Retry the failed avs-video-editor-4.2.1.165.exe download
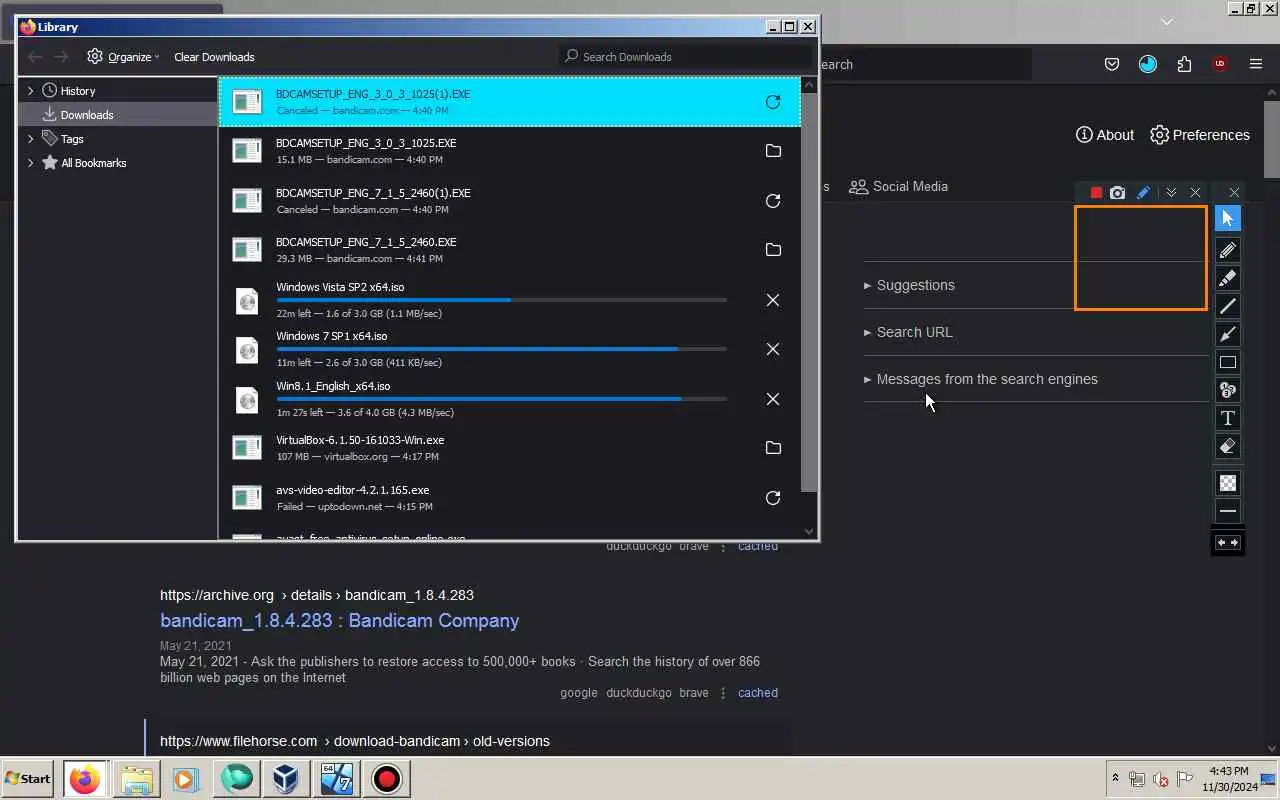This screenshot has height=800, width=1280. tap(773, 498)
